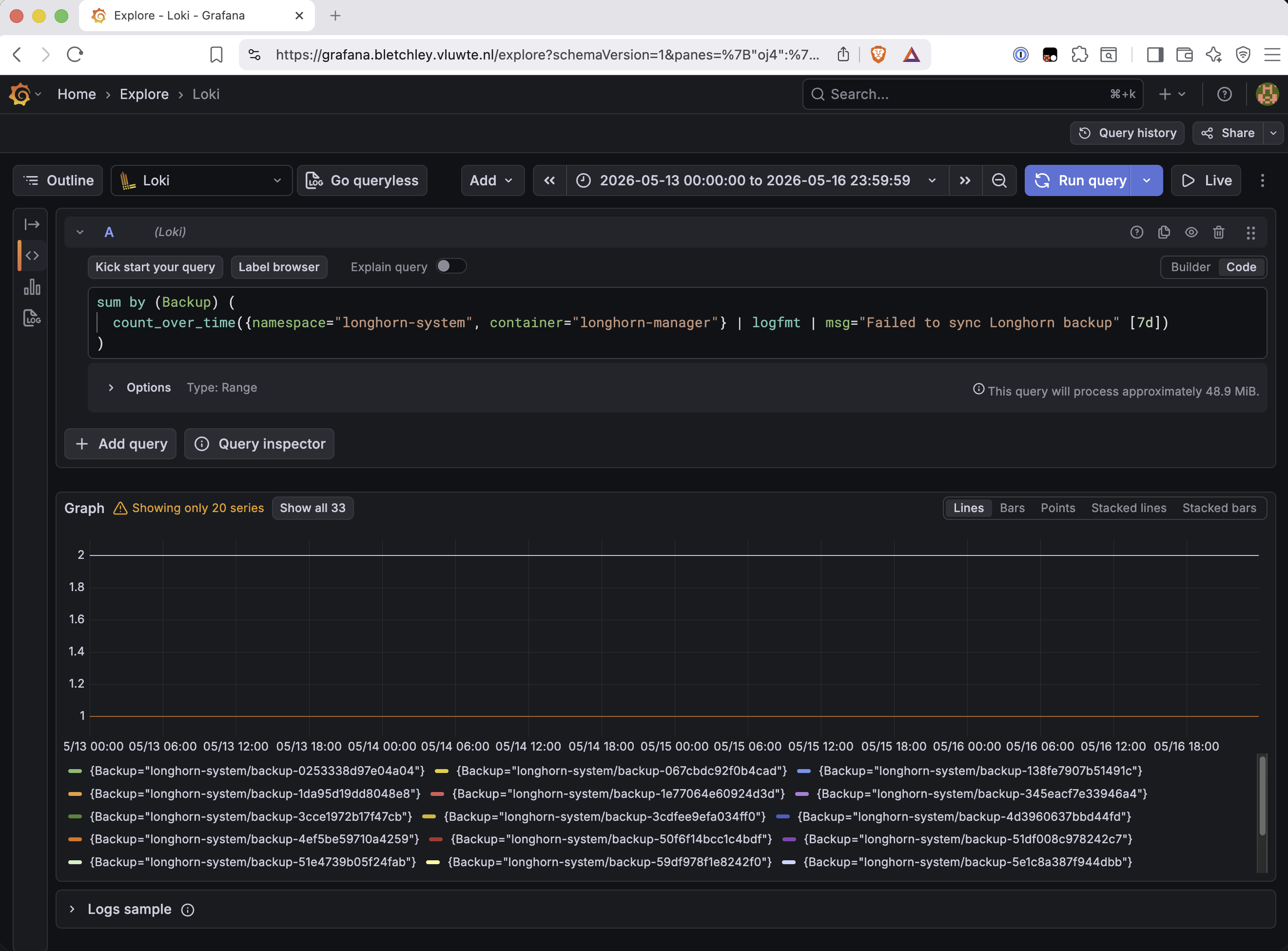Image resolution: width=1288 pixels, height=951 pixels.
Task: Click legend color of backup-138fe7907b51491c
Action: tap(804, 771)
